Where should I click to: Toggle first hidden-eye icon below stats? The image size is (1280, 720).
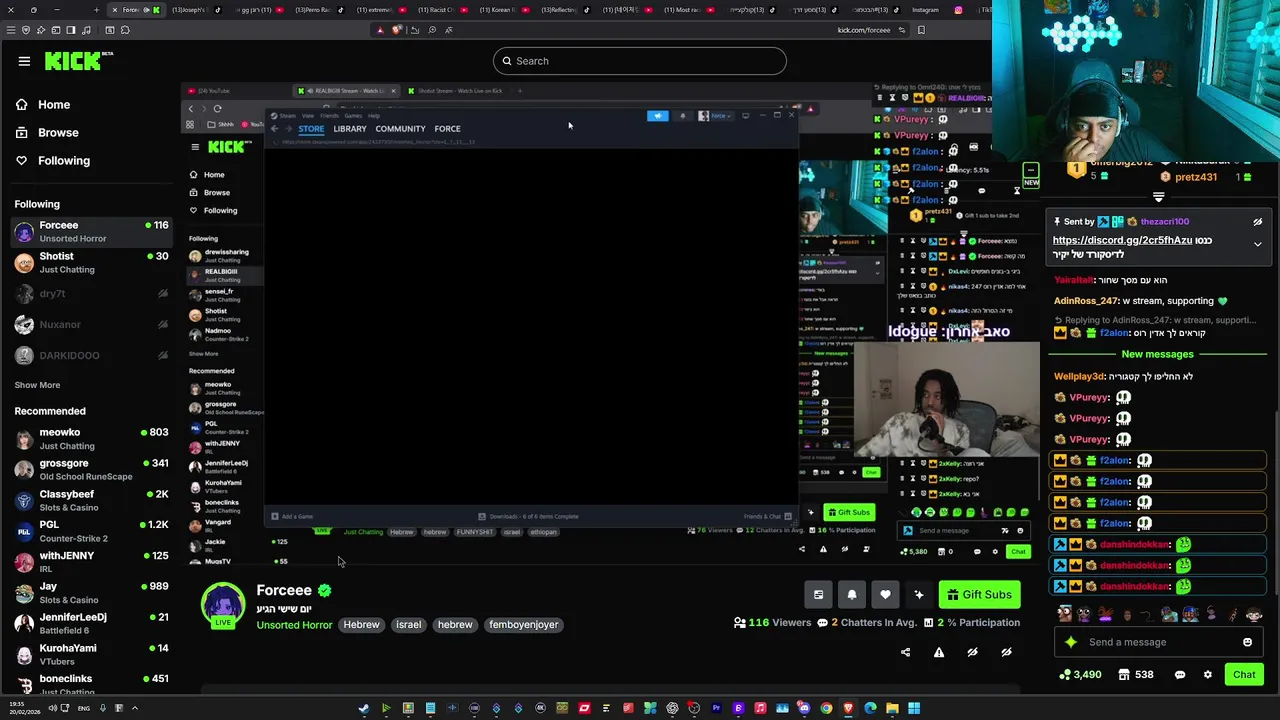click(x=972, y=652)
